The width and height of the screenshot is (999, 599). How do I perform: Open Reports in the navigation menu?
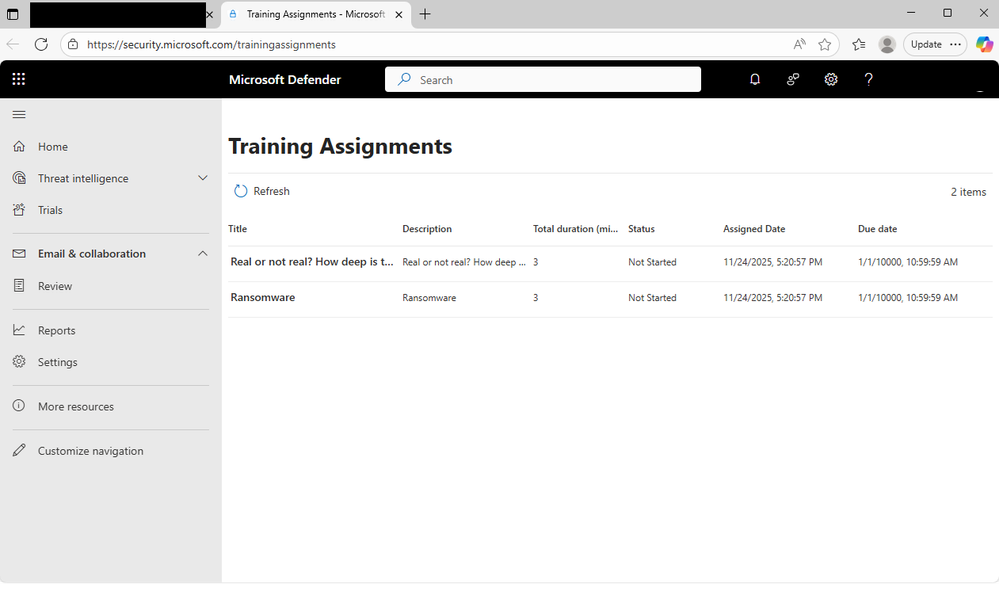(56, 330)
